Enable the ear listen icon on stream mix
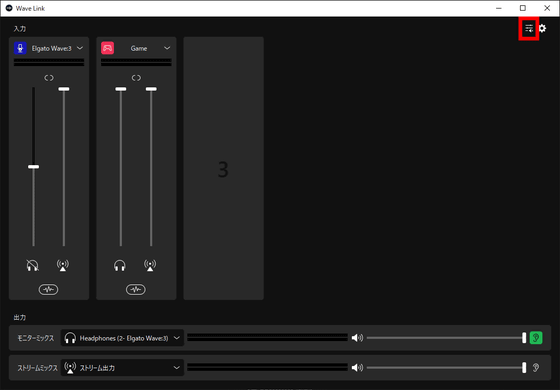Viewport: 560px width, 390px height. click(536, 368)
